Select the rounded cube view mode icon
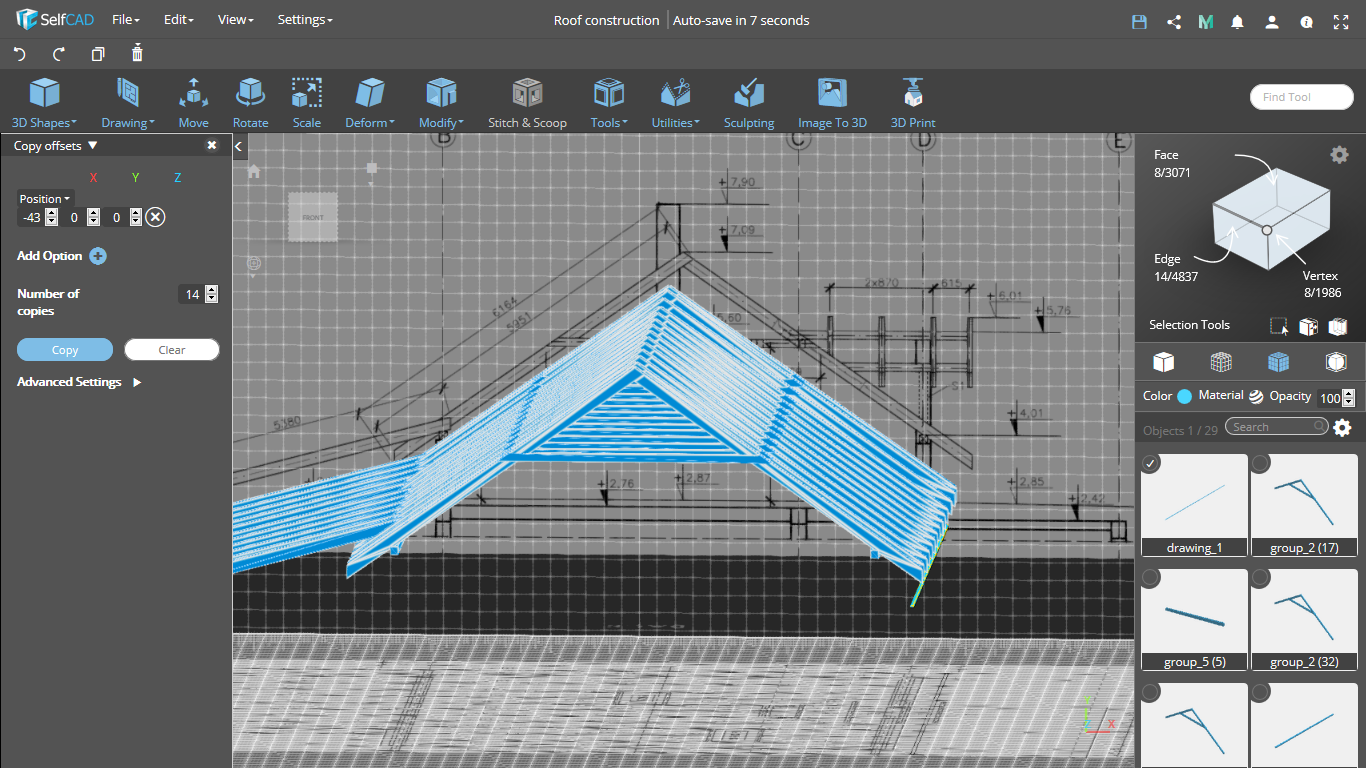This screenshot has width=1366, height=768. [1336, 361]
